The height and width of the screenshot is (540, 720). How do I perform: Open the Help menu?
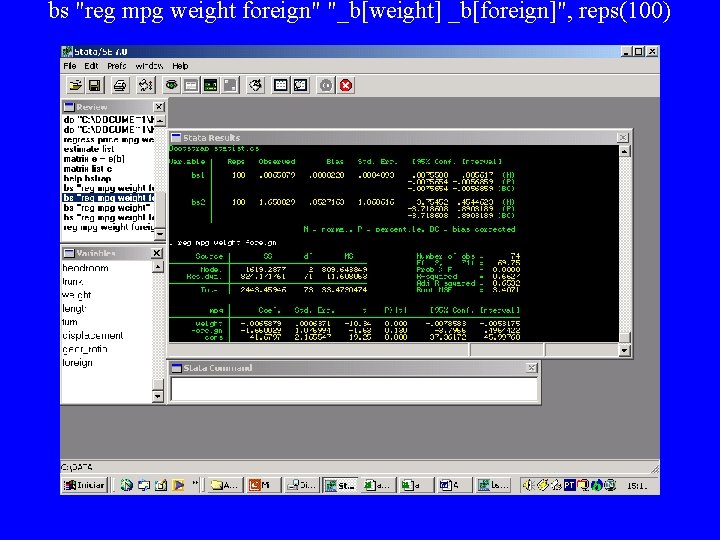pyautogui.click(x=180, y=66)
